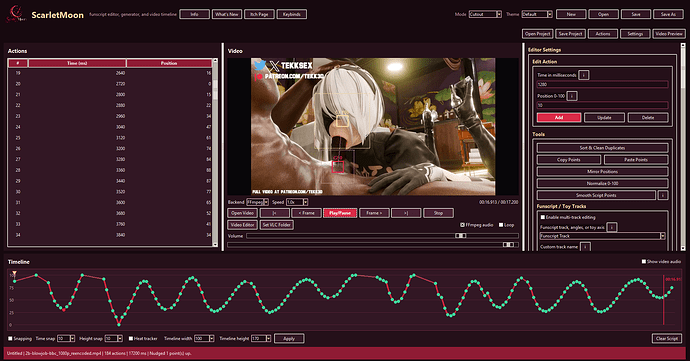Open Settings
Screen dimensions: 690x361
tap(635, 33)
